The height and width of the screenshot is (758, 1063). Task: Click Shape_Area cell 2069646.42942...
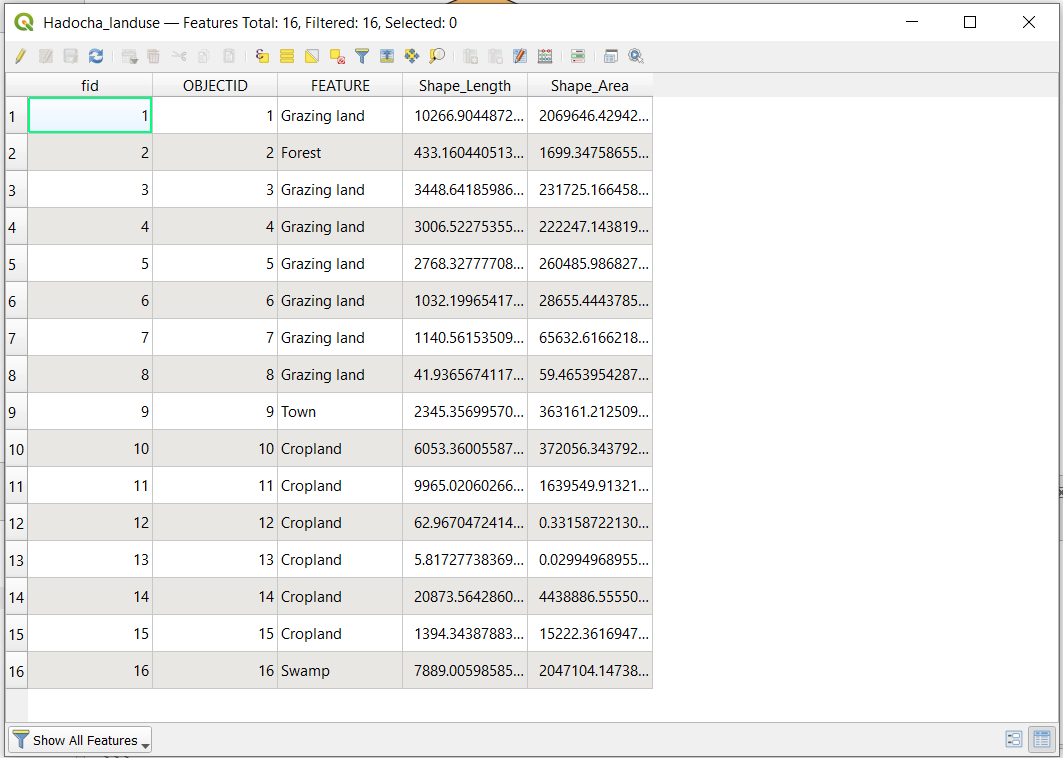point(590,116)
